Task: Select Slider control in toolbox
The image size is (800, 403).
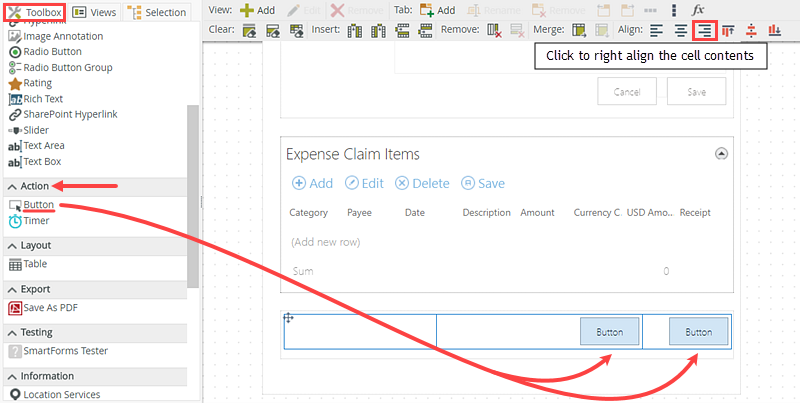Action: click(x=29, y=130)
